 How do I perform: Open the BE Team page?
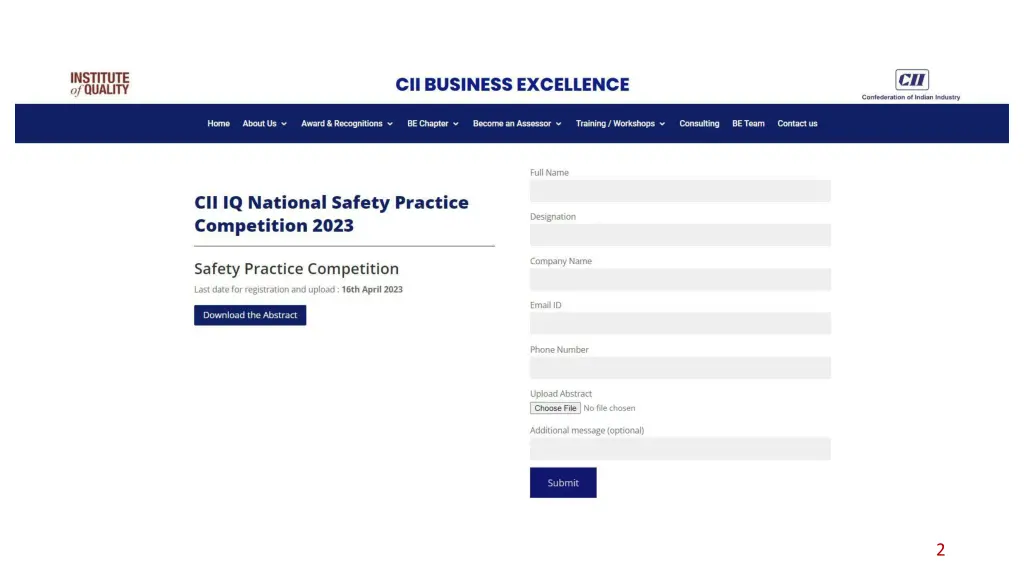pos(748,123)
